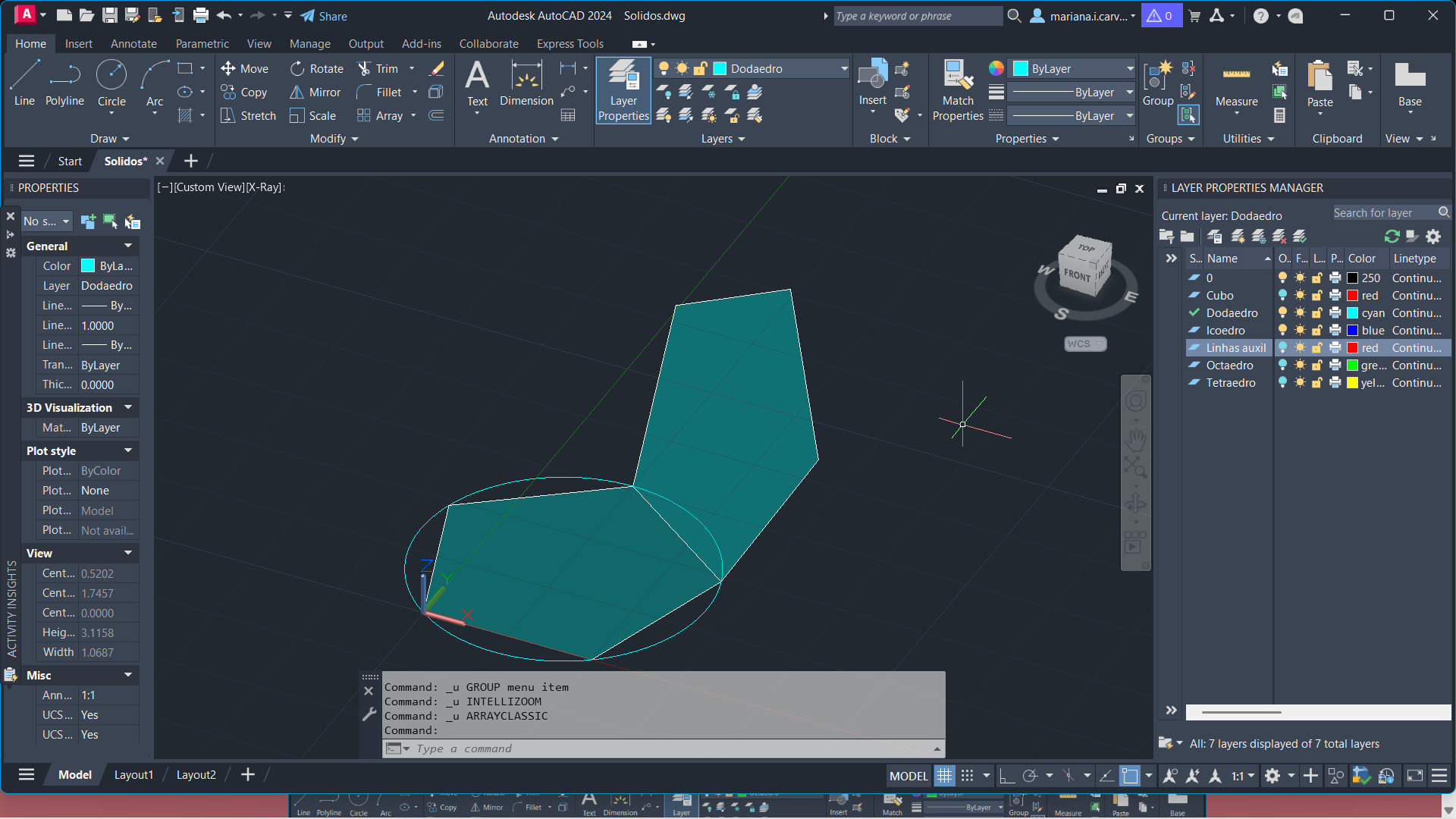Open the Dodaedro layer dropdown
The height and width of the screenshot is (819, 1456).
(x=844, y=69)
